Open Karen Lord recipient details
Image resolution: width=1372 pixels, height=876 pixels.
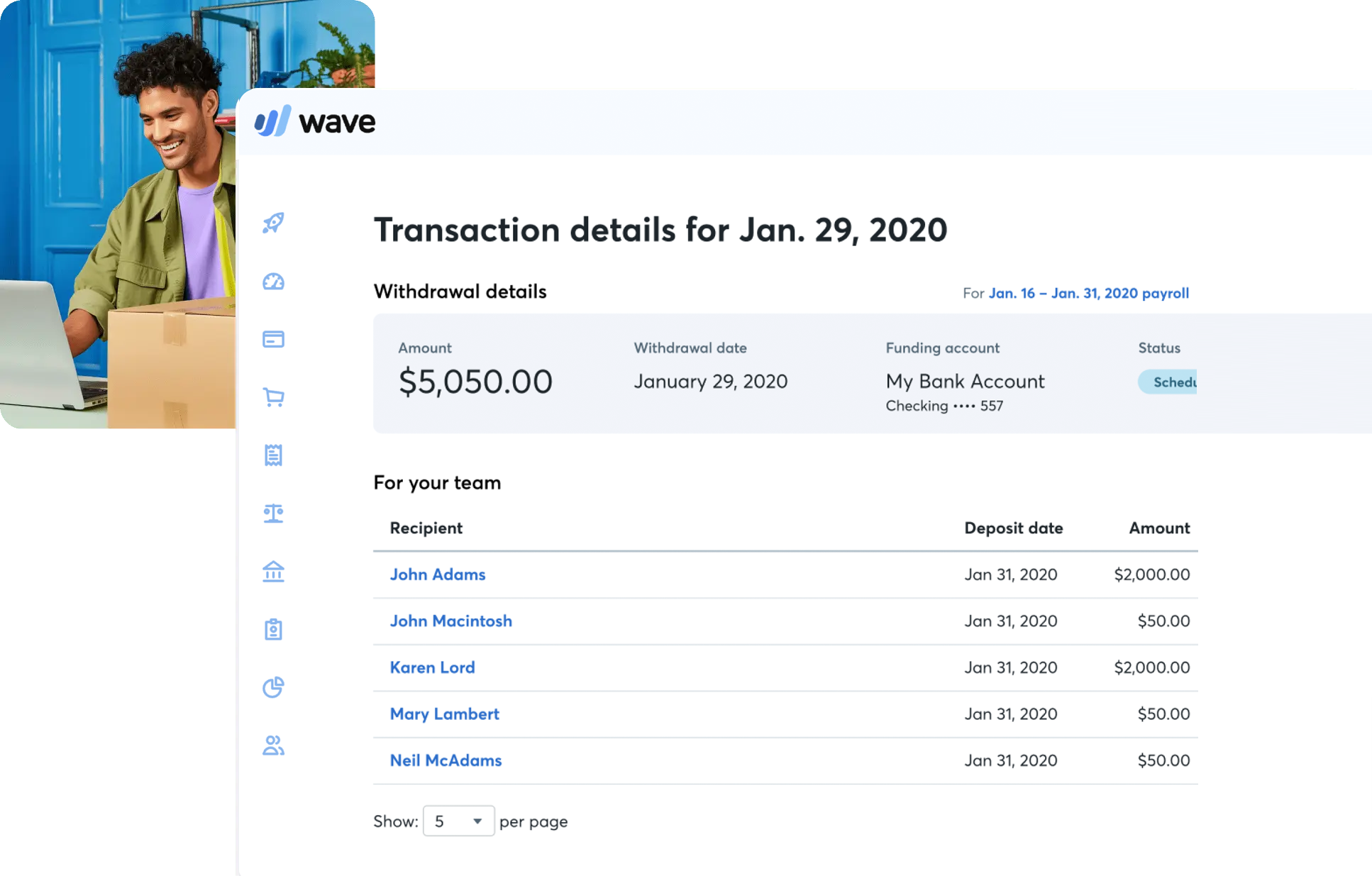(433, 667)
